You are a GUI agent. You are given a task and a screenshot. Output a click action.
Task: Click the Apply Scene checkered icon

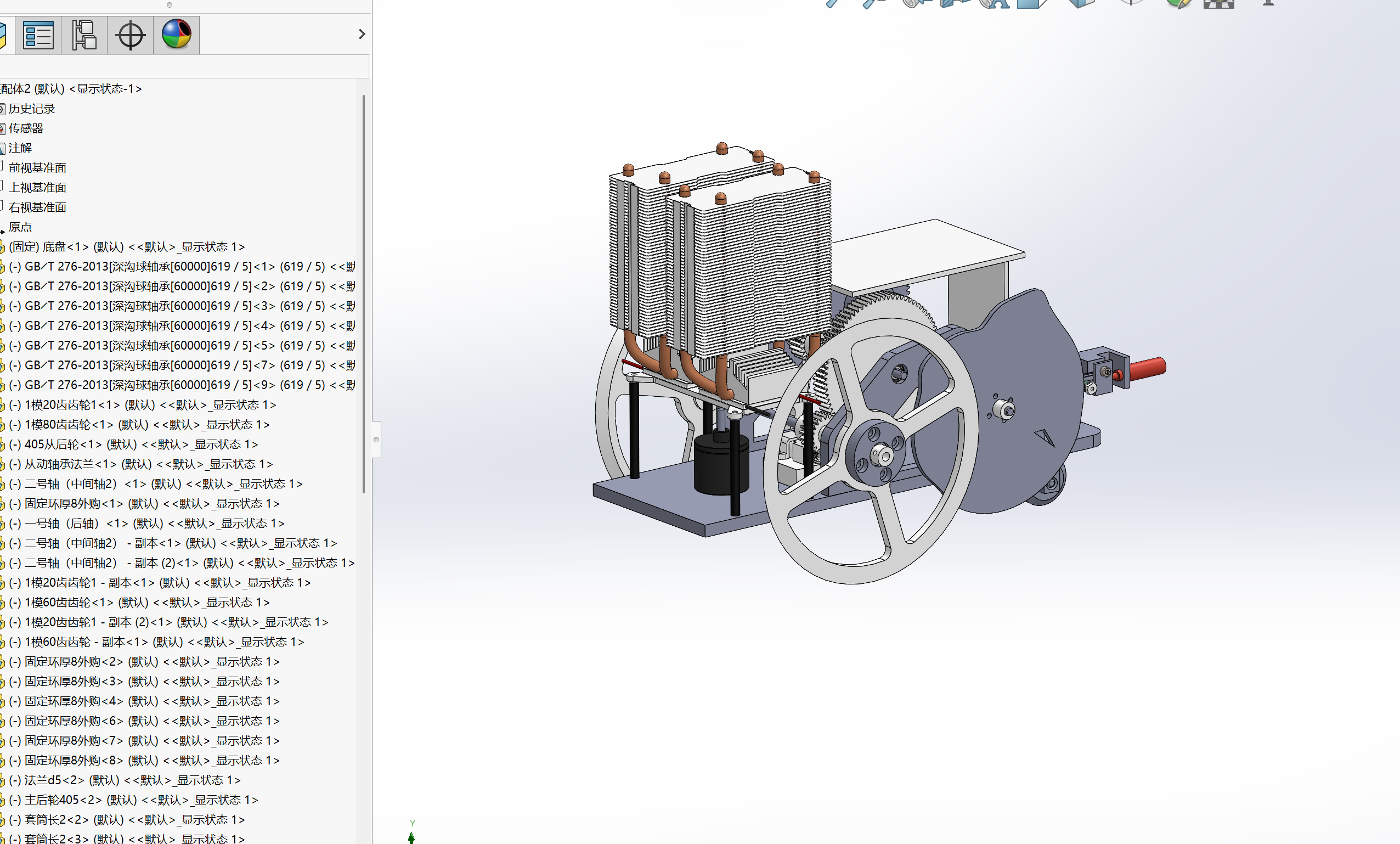click(x=1218, y=3)
